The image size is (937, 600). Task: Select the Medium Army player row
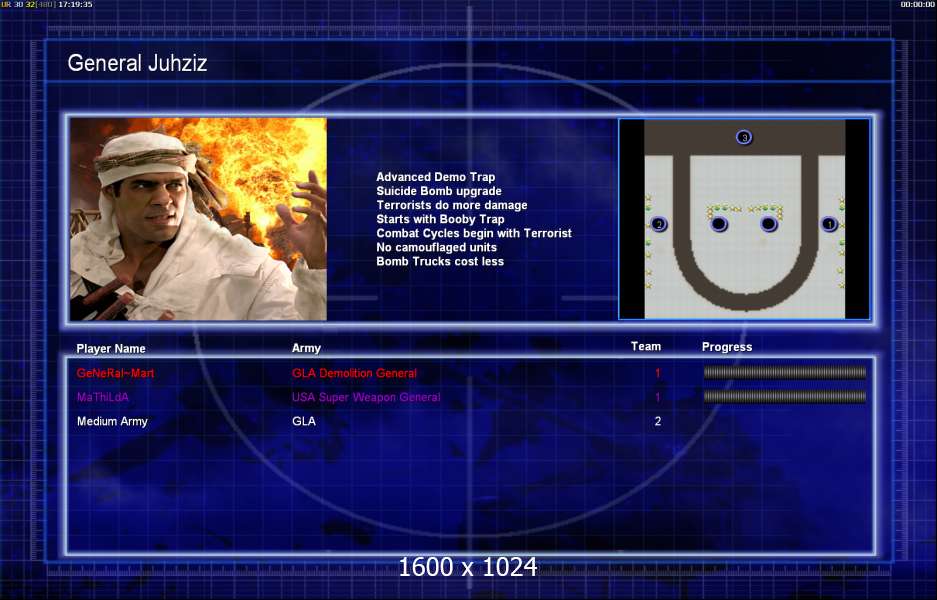click(112, 421)
